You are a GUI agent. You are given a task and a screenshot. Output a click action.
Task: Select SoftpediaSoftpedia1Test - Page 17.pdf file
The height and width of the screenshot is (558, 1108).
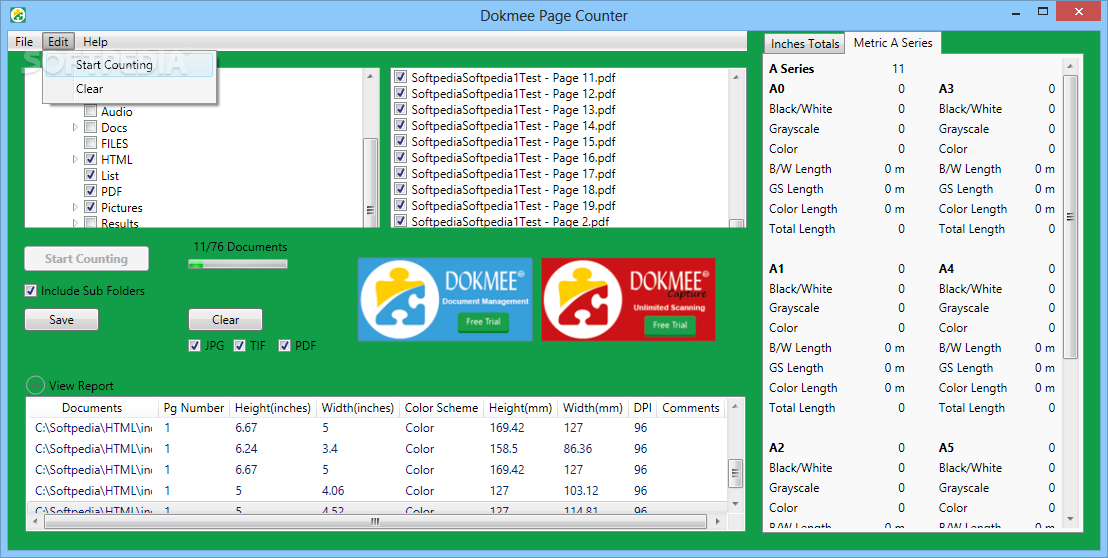(514, 173)
